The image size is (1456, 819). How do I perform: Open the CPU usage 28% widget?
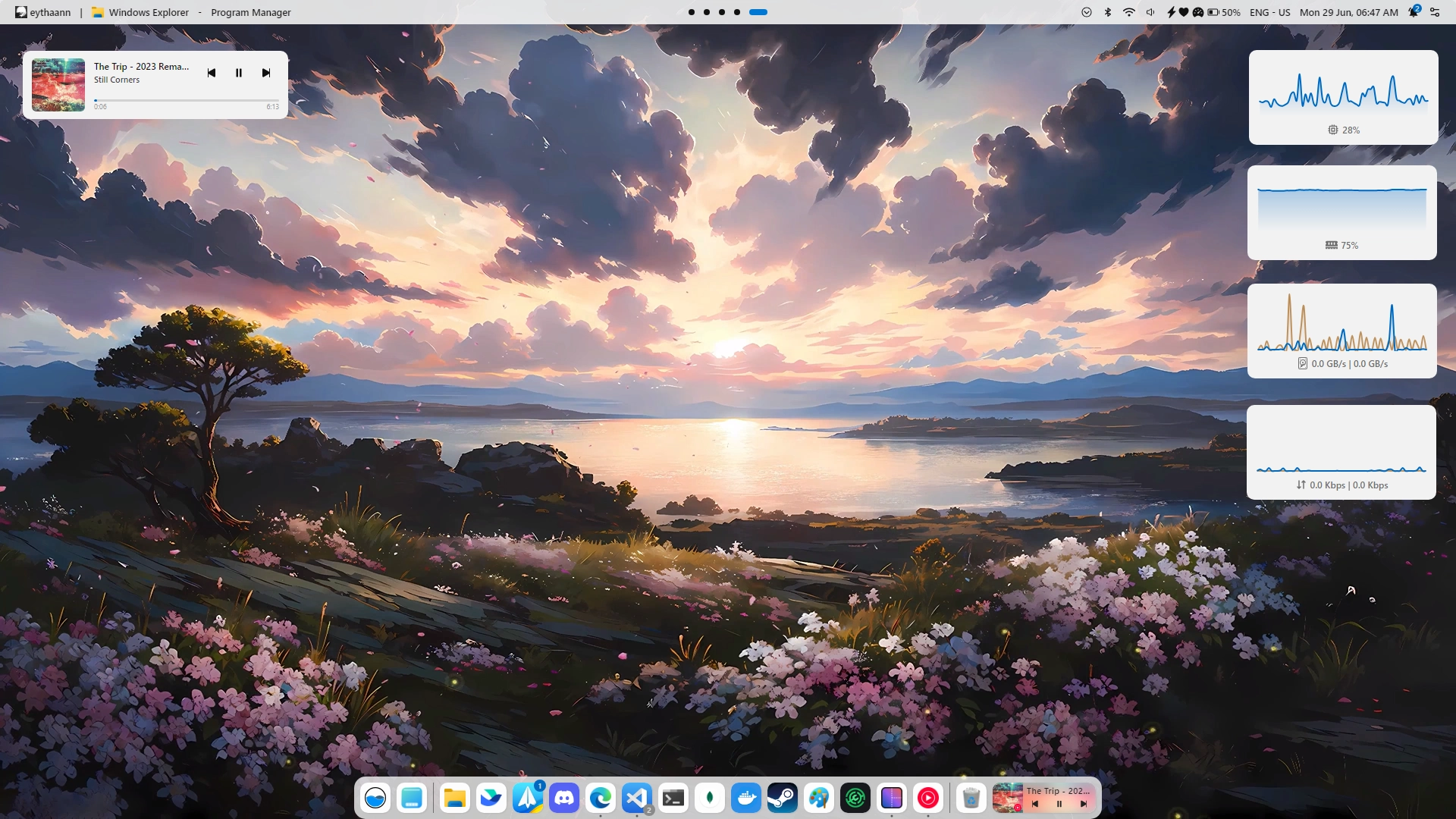tap(1344, 97)
